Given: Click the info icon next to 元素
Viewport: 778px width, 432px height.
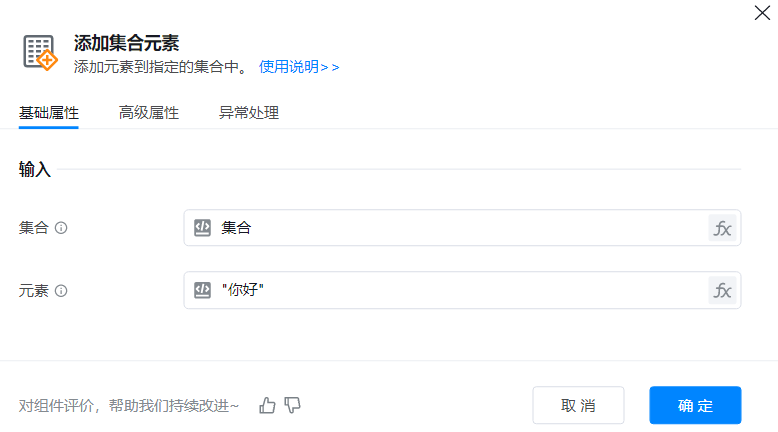Looking at the screenshot, I should pyautogui.click(x=61, y=291).
